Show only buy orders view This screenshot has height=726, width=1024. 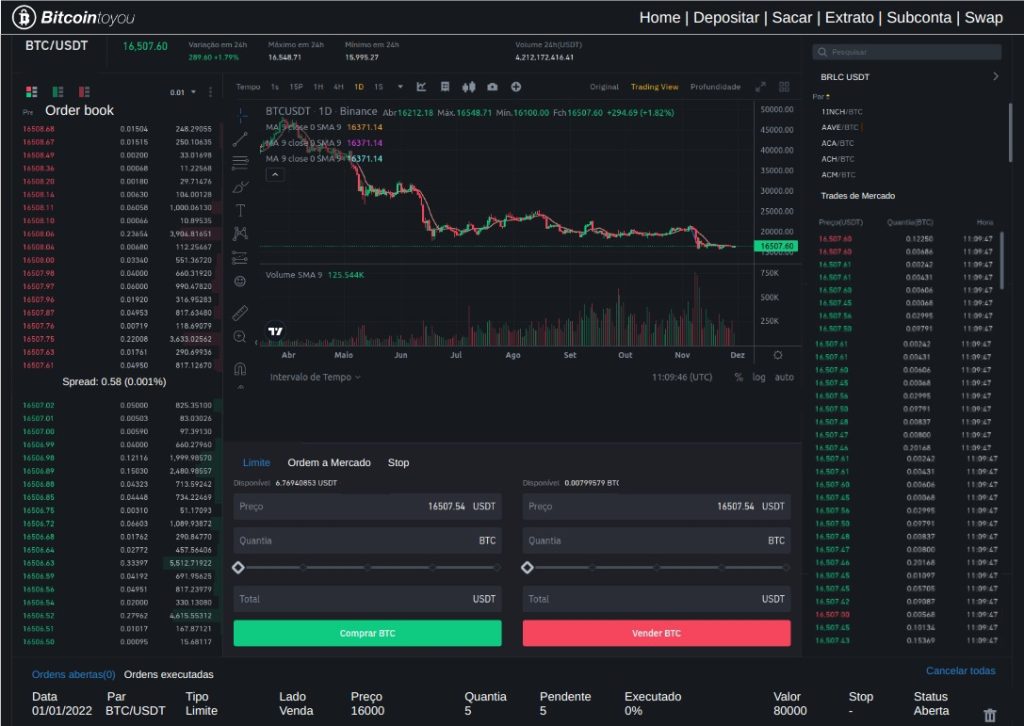(x=57, y=91)
